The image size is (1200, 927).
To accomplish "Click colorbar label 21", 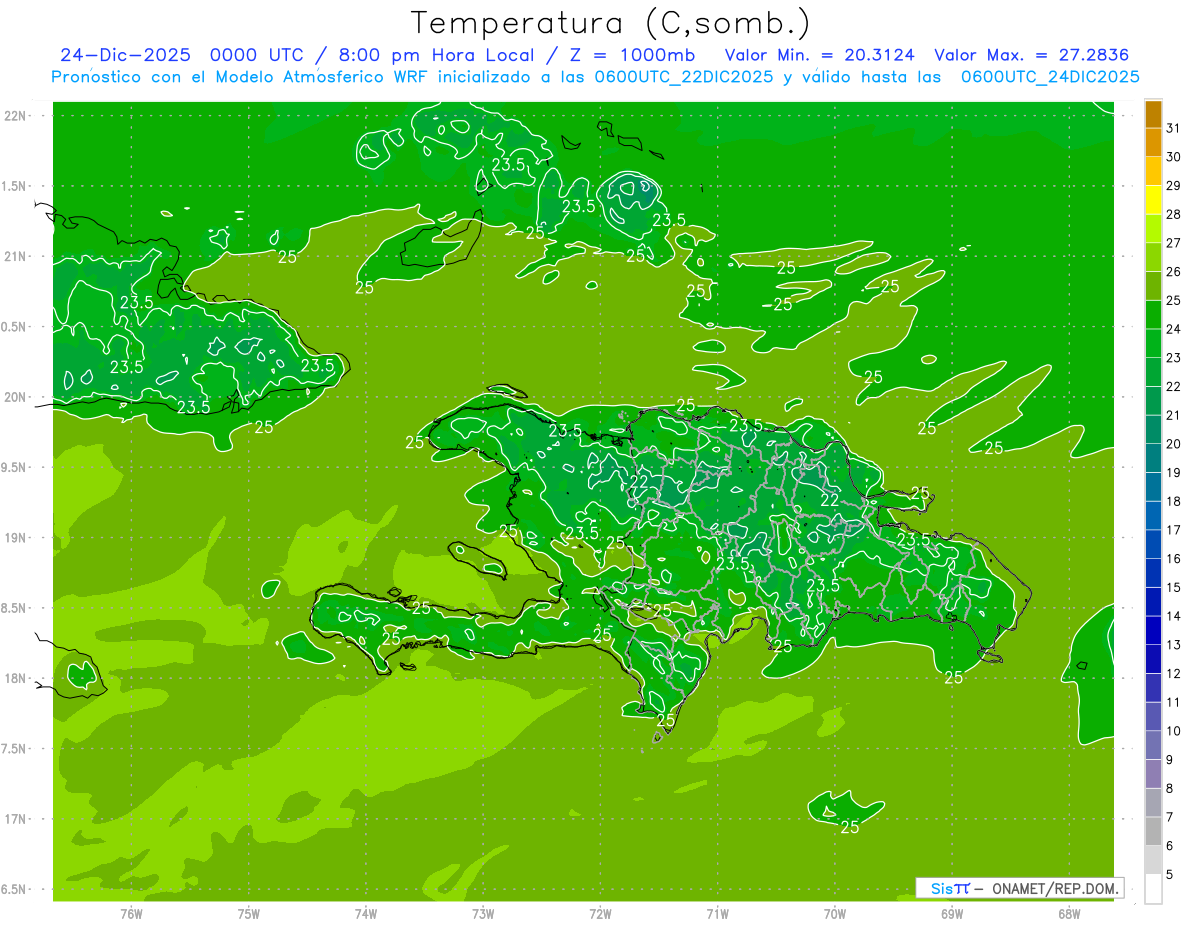I will (x=1173, y=415).
